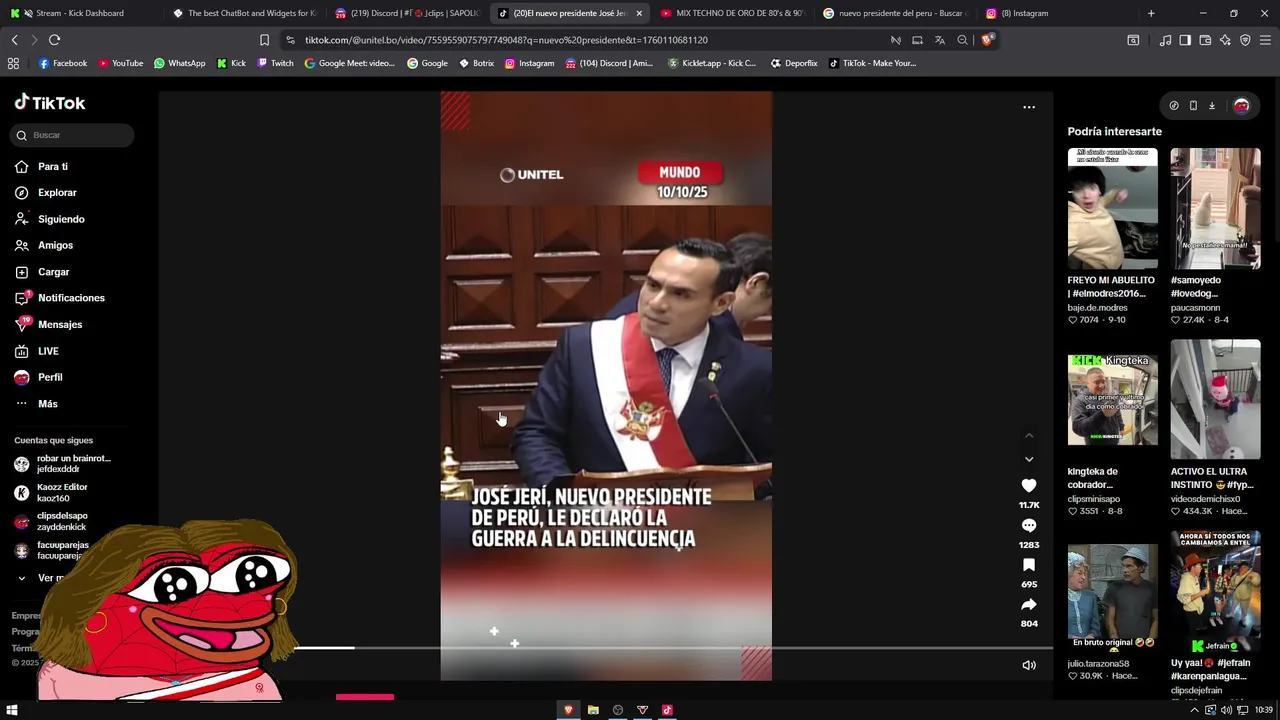Image resolution: width=1280 pixels, height=720 pixels.
Task: Open Jefrain Uy yaa video thumbnail
Action: tap(1215, 591)
